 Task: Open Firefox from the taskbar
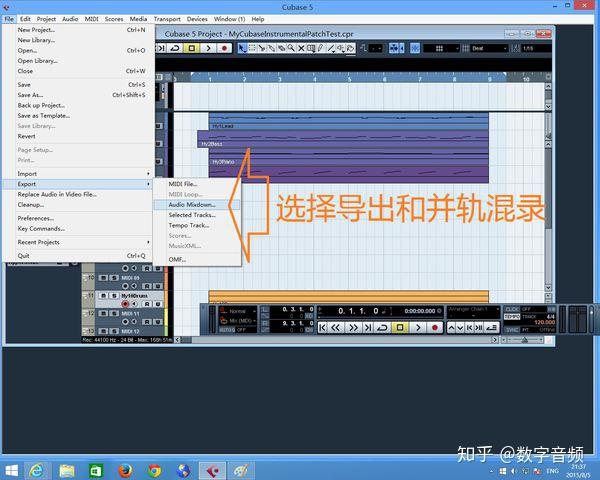(x=125, y=471)
